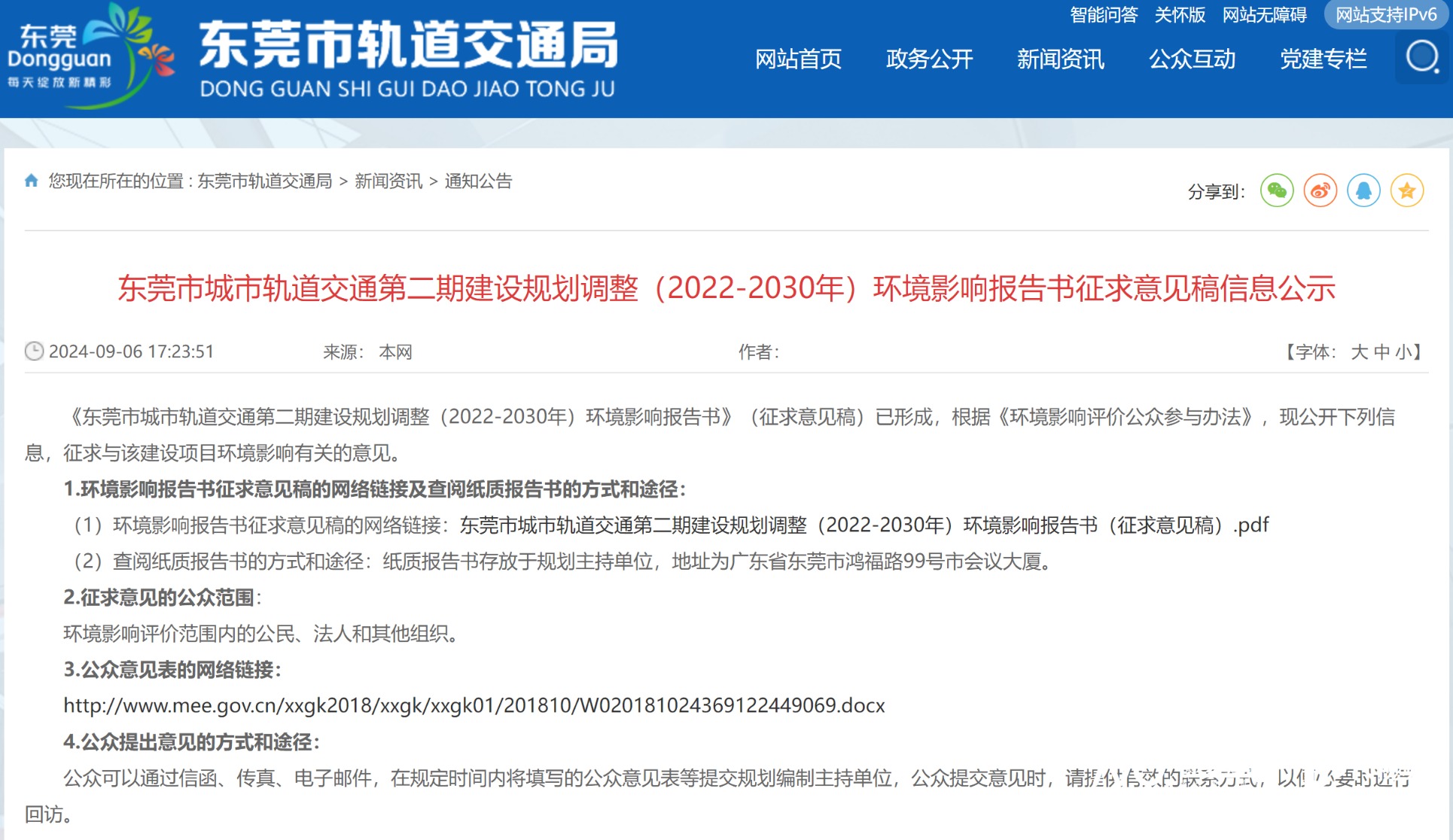This screenshot has width=1453, height=840.
Task: Click the star favorites share icon
Action: pos(1406,190)
